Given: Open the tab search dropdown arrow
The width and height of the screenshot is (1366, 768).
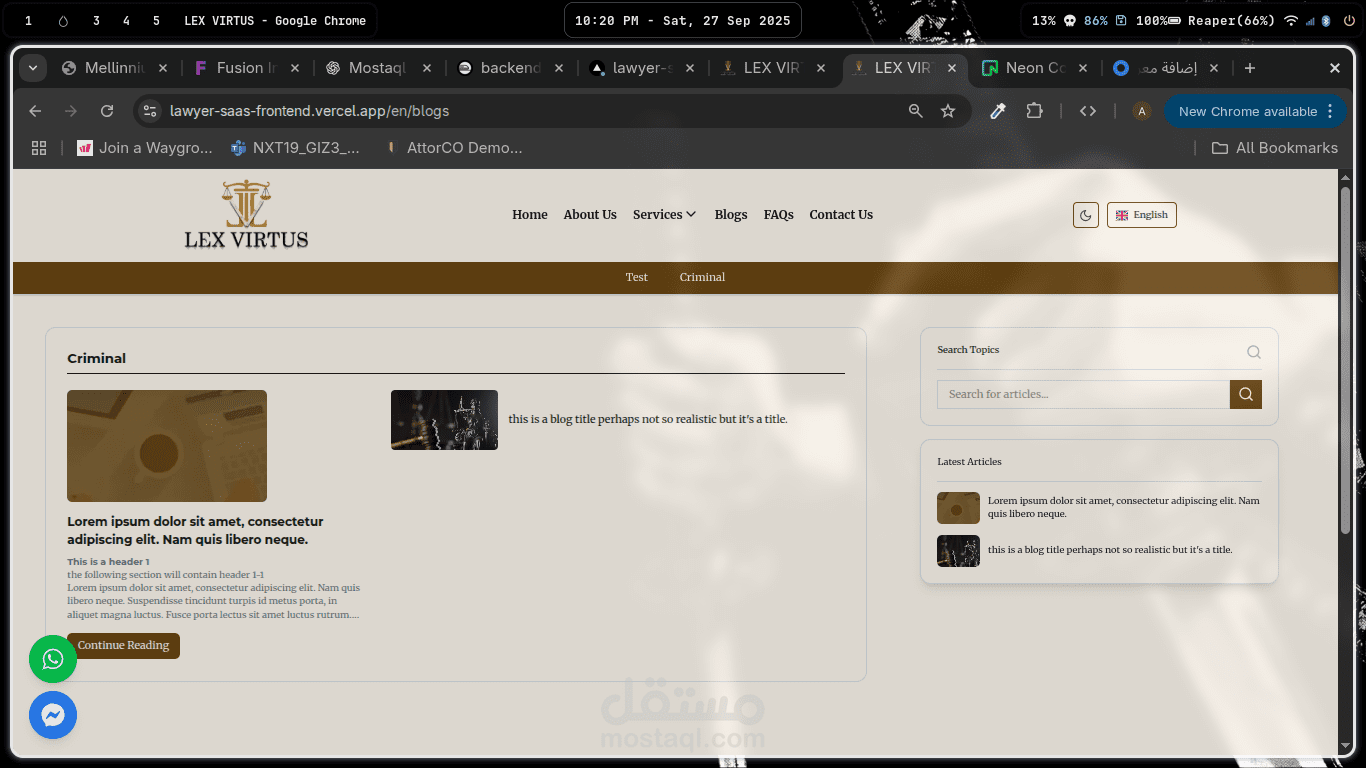Looking at the screenshot, I should (x=33, y=68).
